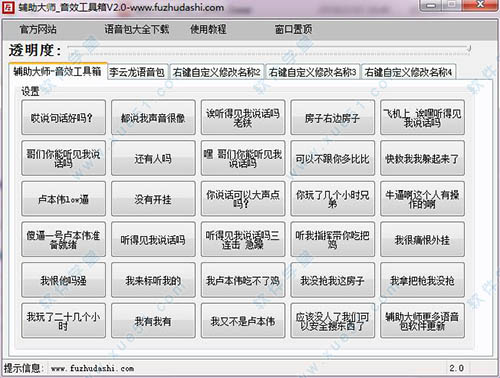Click the 没有开挂 sound button
This screenshot has width=500, height=378.
pyautogui.click(x=153, y=199)
